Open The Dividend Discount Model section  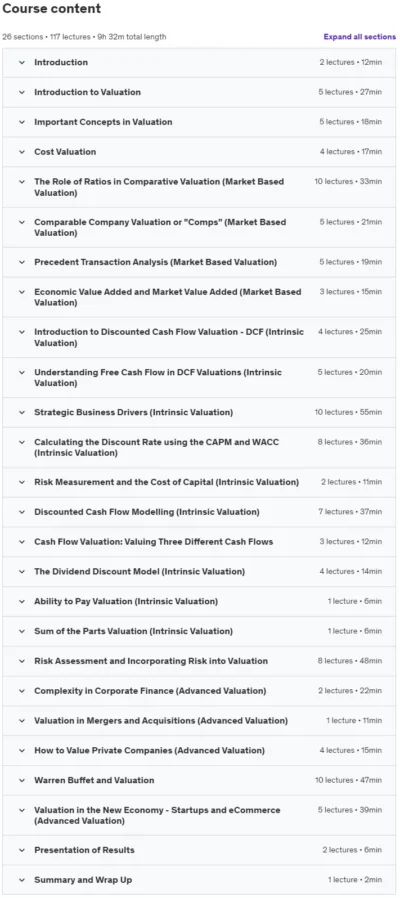[199, 572]
